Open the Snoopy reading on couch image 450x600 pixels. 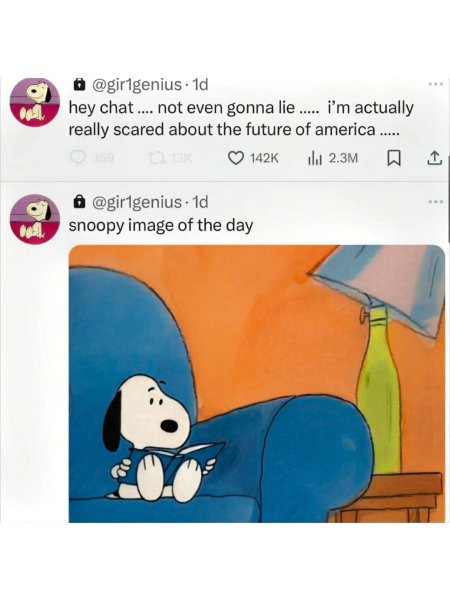257,383
